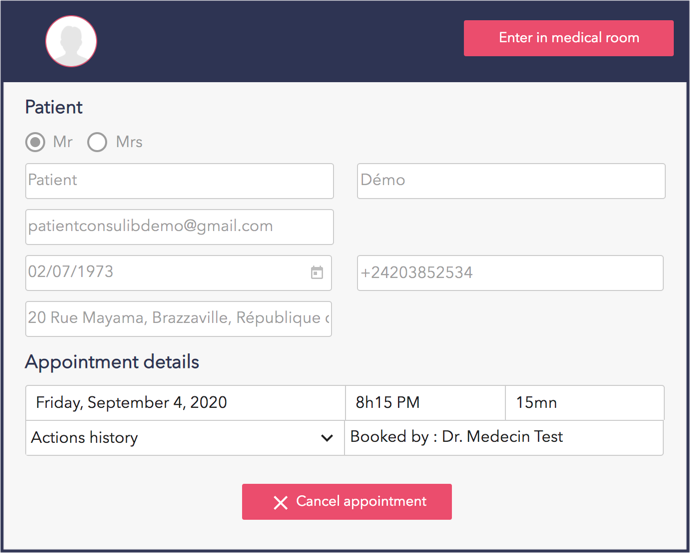690x553 pixels.
Task: Open the birth date calendar picker icon
Action: [317, 272]
